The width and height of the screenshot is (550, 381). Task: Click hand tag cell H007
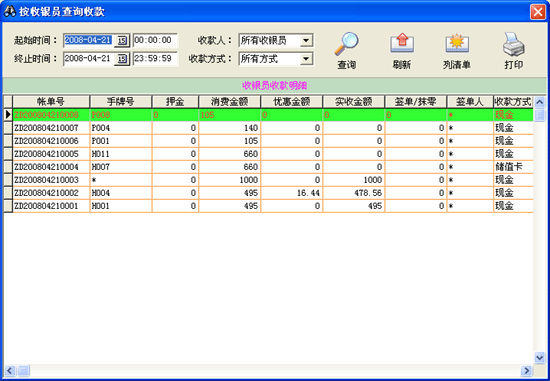121,167
